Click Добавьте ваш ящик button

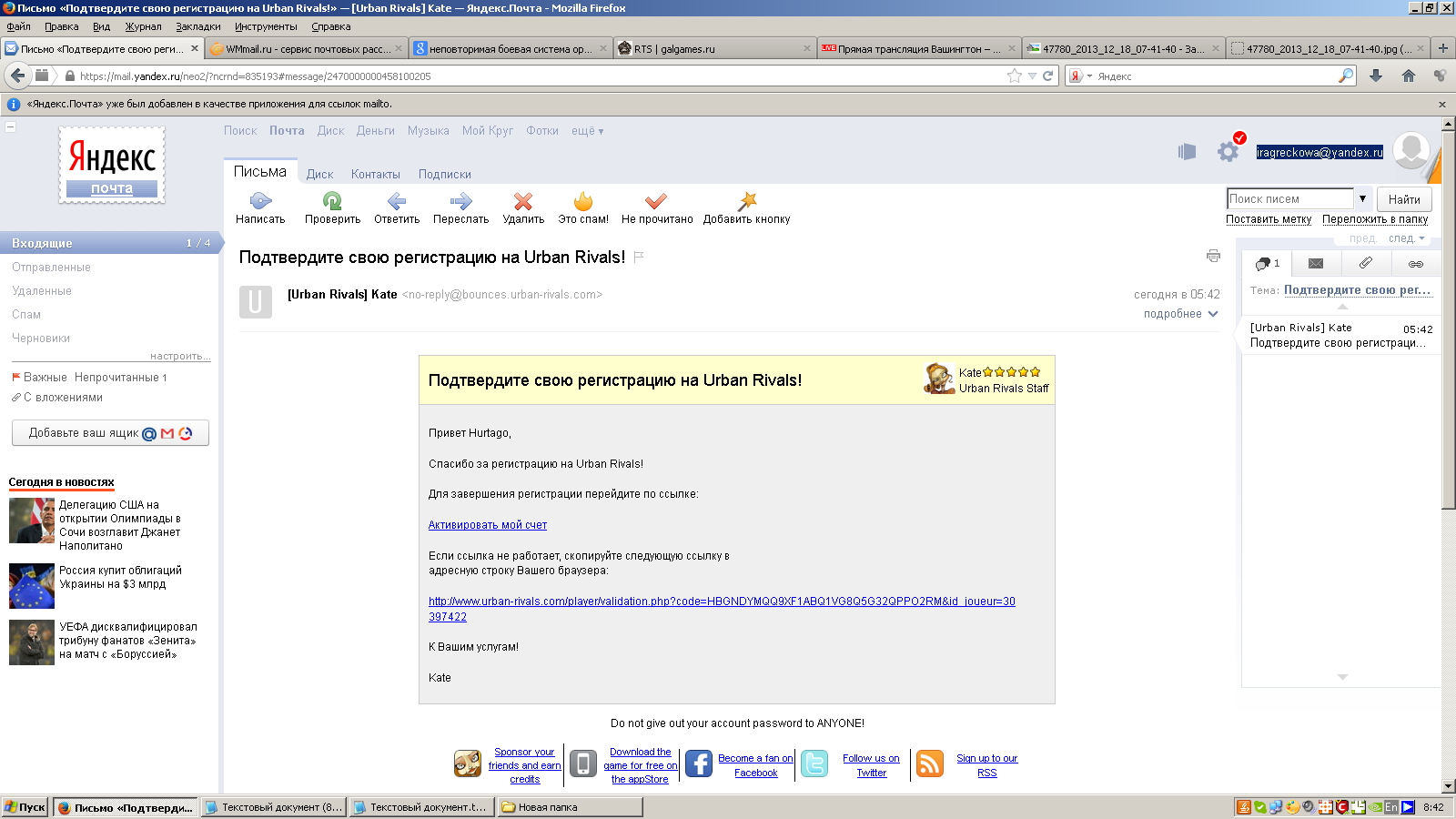click(x=110, y=433)
